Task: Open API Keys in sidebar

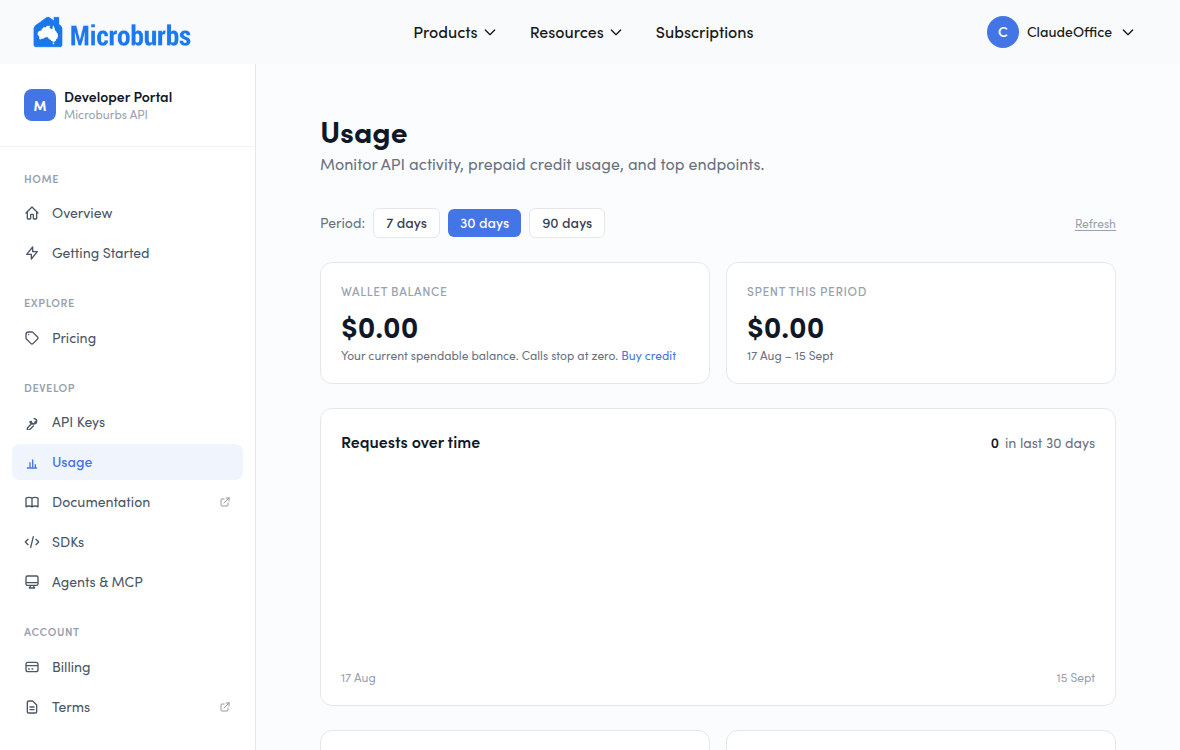Action: click(x=127, y=423)
